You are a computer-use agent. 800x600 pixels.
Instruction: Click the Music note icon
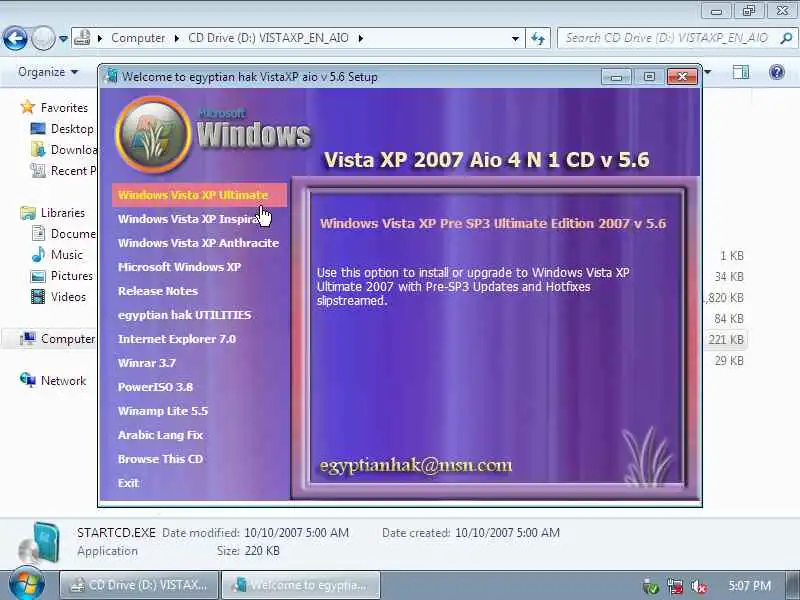coord(38,254)
